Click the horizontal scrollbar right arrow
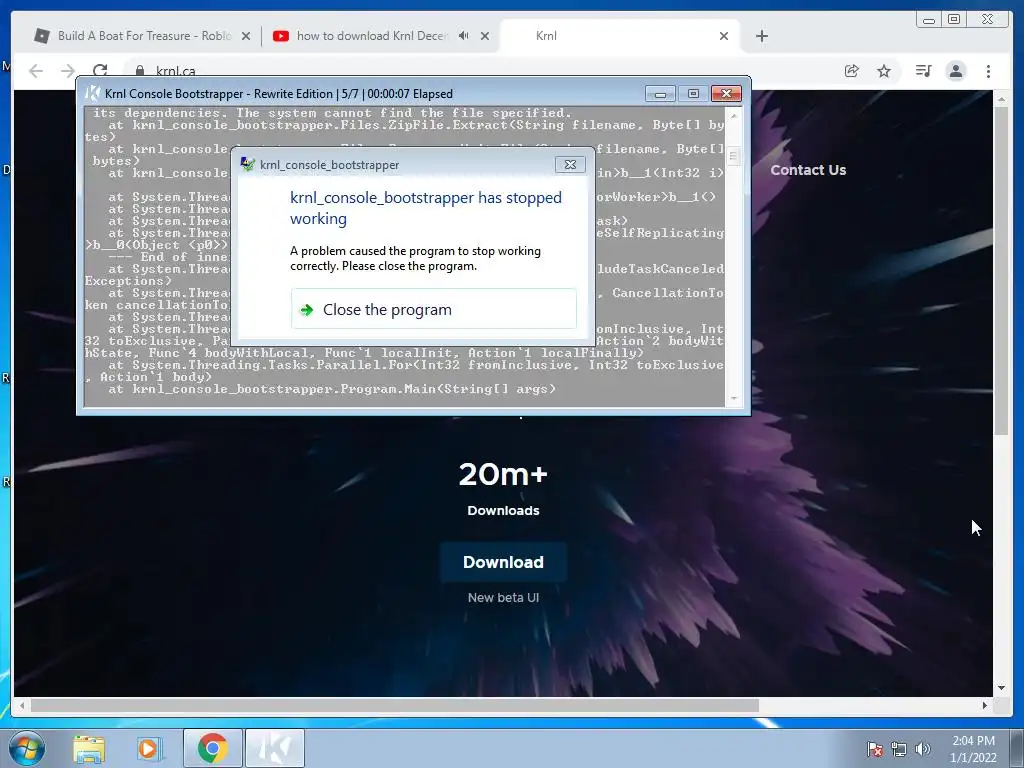1024x768 pixels. coord(984,705)
